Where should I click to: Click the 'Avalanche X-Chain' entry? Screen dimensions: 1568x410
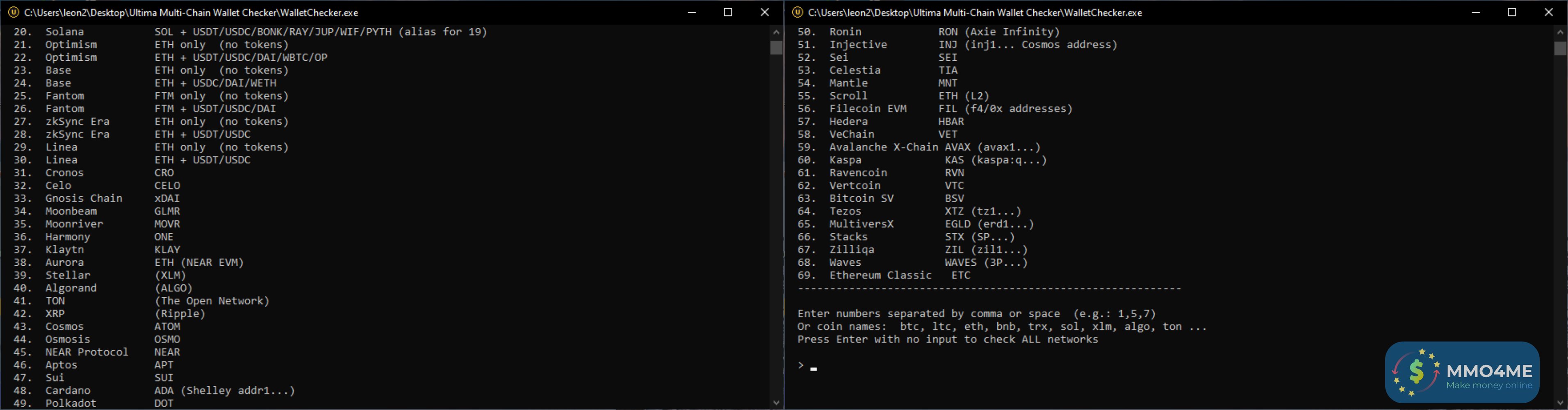point(884,147)
